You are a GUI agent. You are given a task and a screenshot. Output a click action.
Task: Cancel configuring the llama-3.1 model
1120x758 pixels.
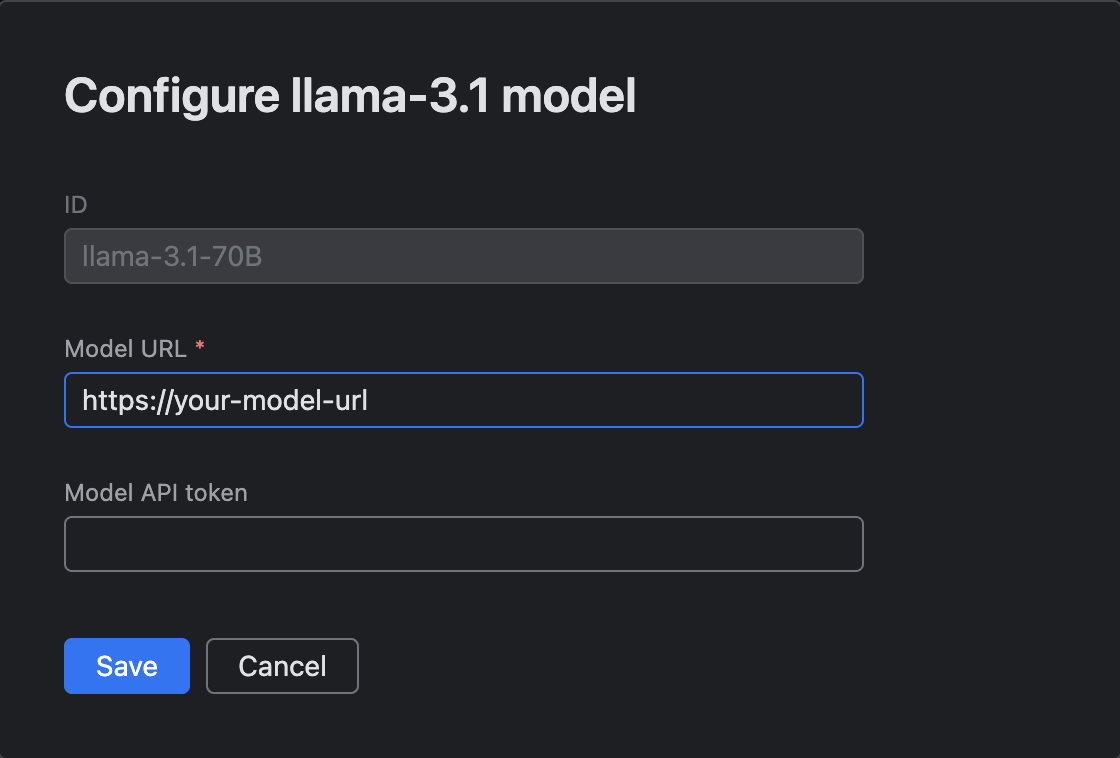[282, 666]
